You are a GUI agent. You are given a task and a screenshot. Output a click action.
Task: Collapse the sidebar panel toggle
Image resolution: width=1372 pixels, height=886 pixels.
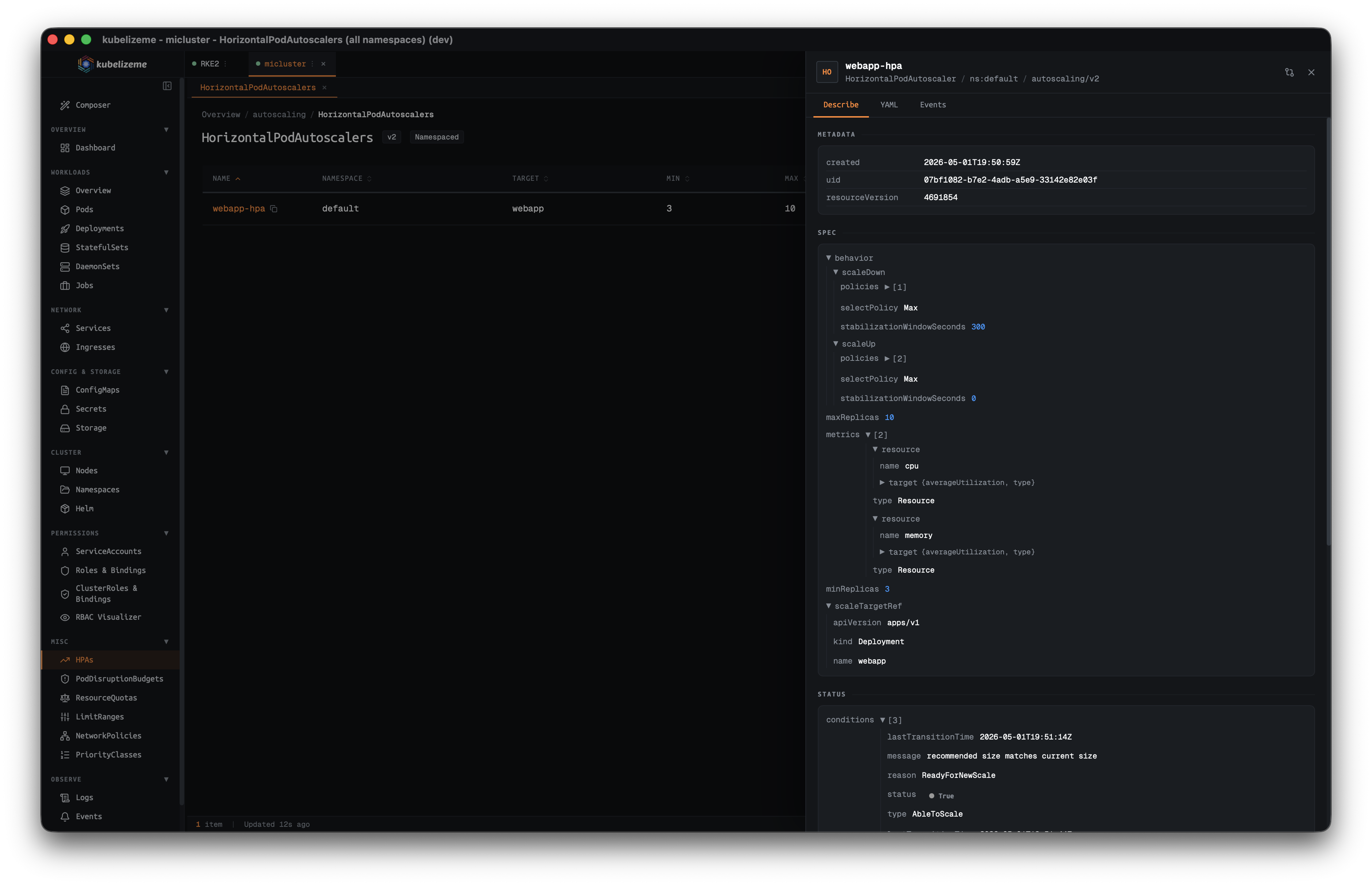[x=167, y=86]
